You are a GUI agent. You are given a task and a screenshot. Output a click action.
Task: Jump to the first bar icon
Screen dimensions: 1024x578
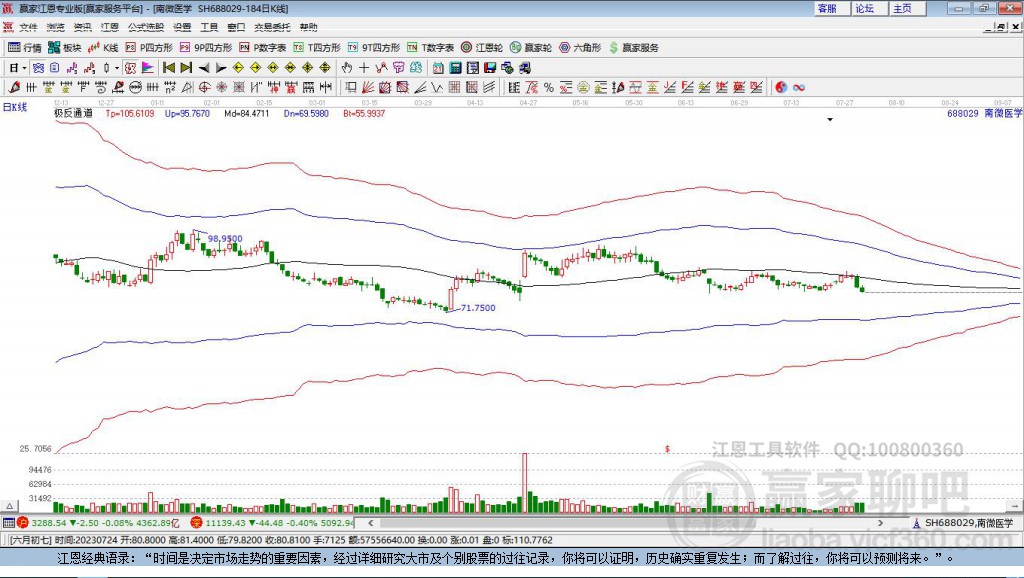coord(169,68)
